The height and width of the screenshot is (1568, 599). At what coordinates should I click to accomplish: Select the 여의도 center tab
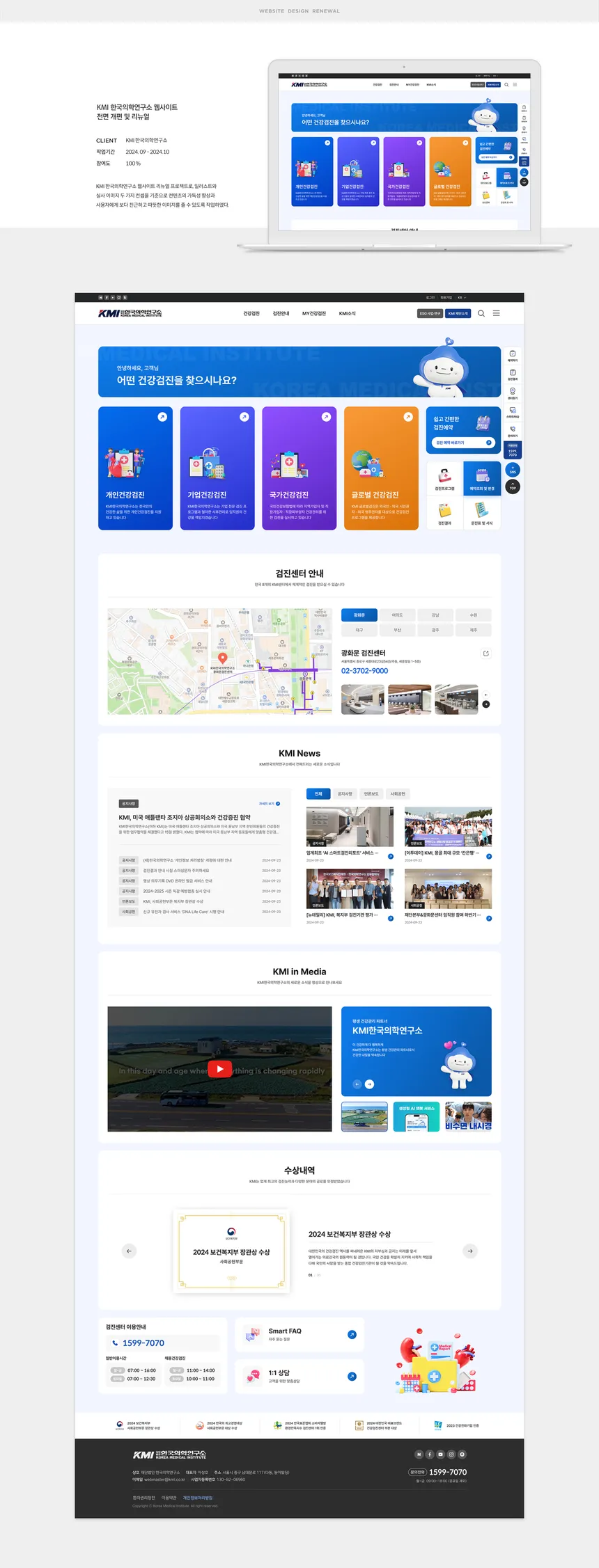(x=397, y=615)
